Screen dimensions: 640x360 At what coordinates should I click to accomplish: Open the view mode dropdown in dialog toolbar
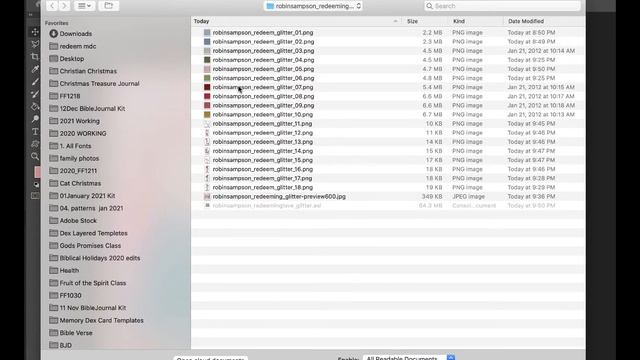[x=84, y=6]
